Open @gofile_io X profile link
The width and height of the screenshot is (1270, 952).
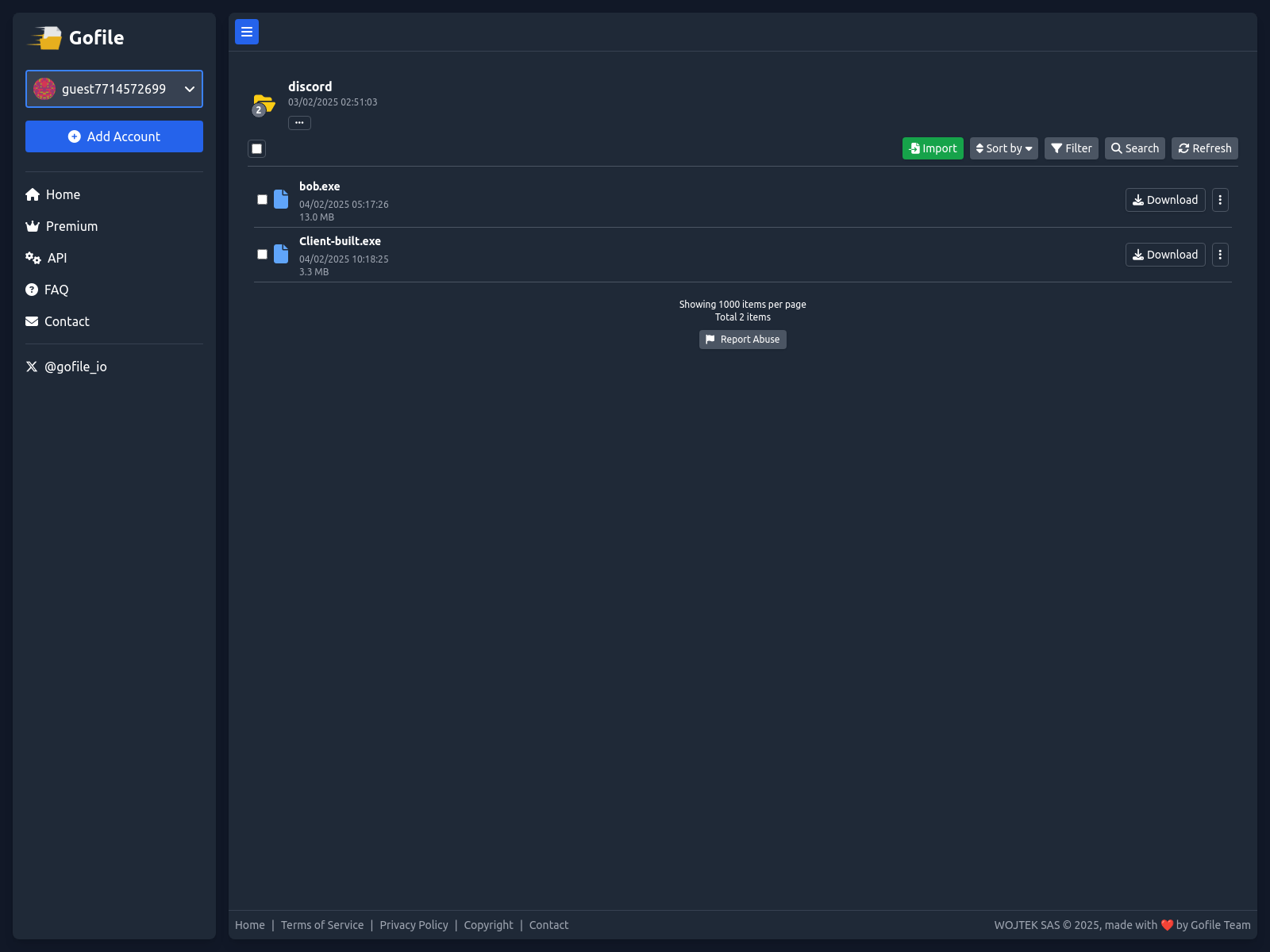click(x=66, y=367)
